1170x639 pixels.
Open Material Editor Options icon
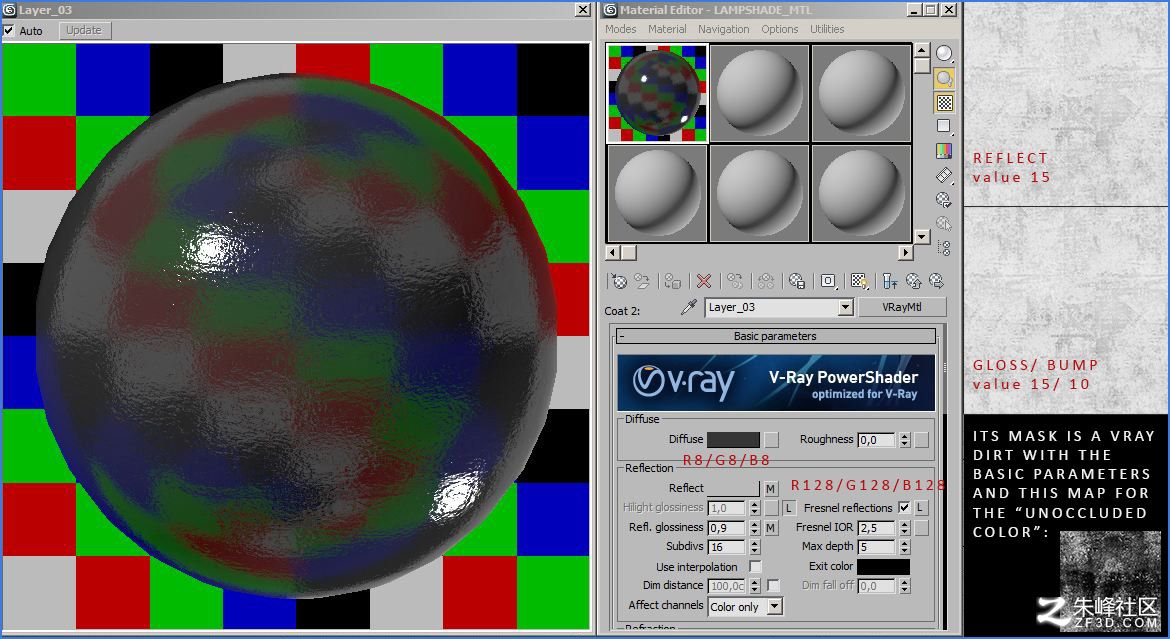944,199
